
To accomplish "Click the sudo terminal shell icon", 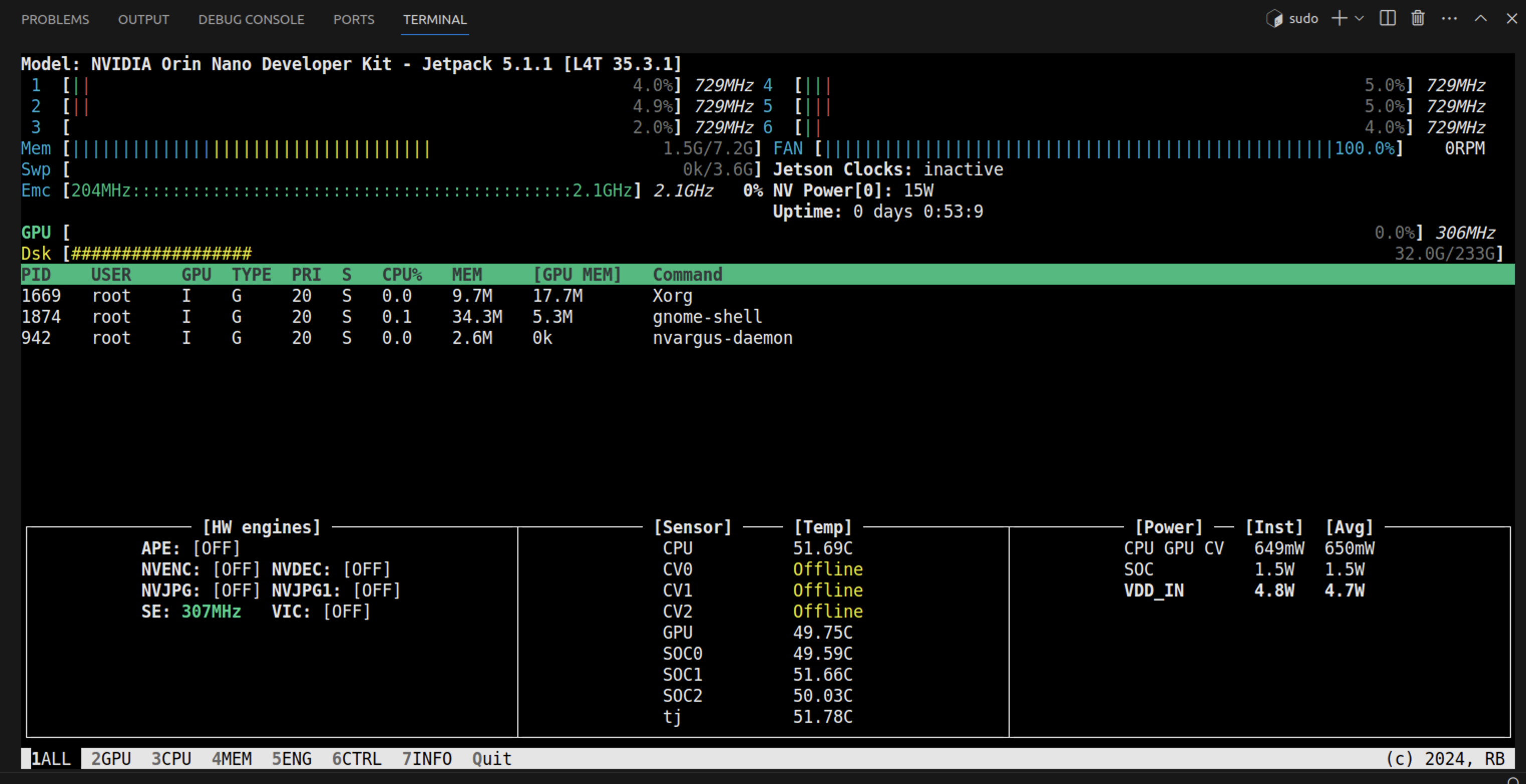I will coord(1274,19).
